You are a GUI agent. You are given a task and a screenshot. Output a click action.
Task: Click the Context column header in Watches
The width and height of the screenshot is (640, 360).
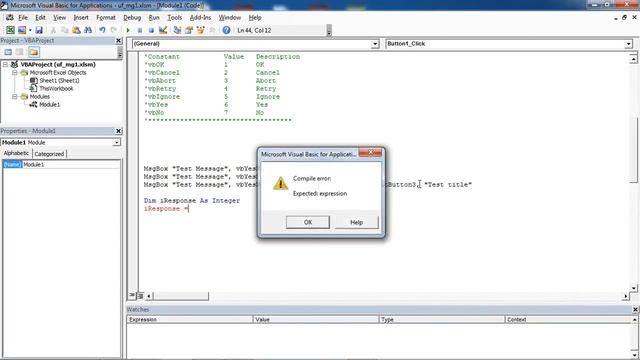coord(569,320)
